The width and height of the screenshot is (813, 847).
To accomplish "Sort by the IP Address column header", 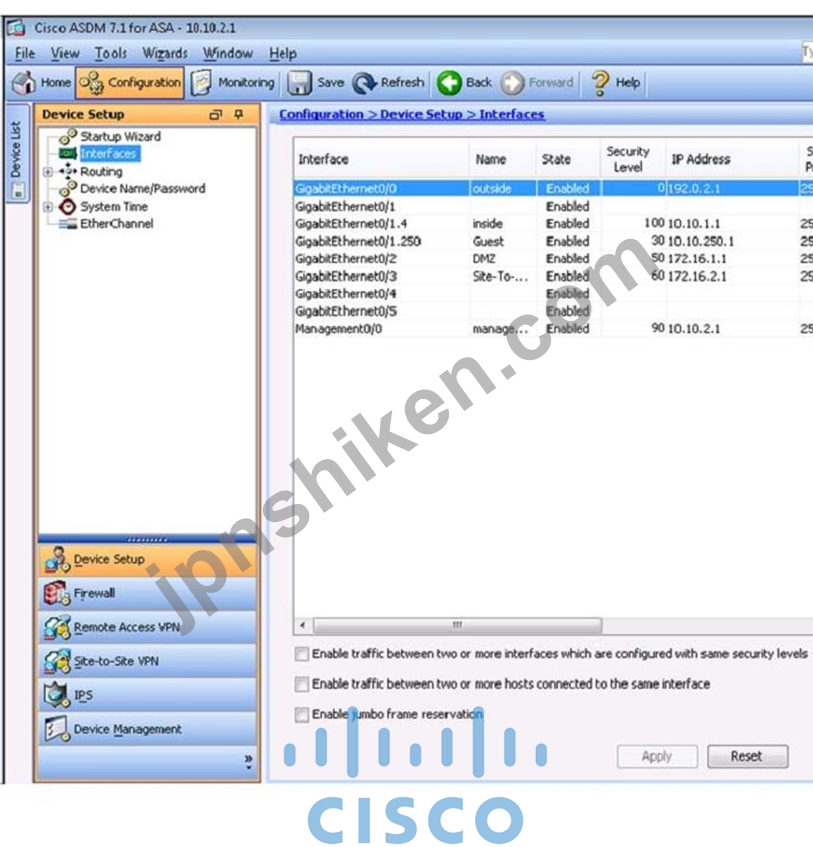I will (732, 159).
